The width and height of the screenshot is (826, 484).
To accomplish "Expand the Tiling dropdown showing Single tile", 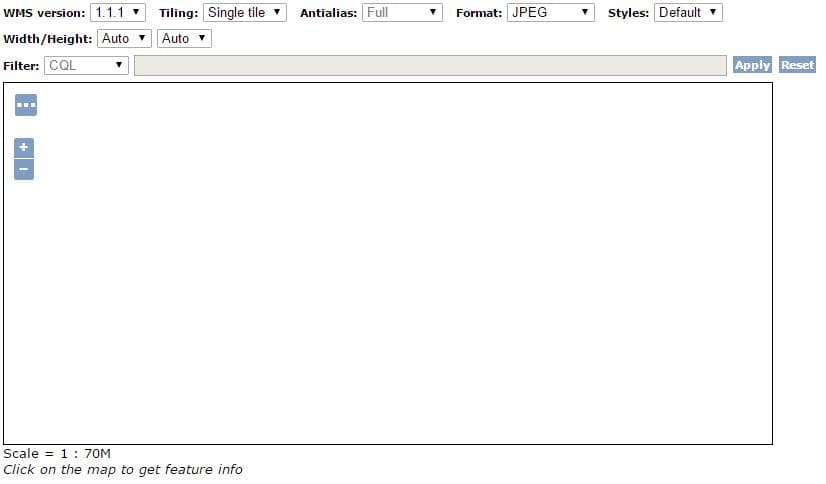I will click(x=244, y=13).
